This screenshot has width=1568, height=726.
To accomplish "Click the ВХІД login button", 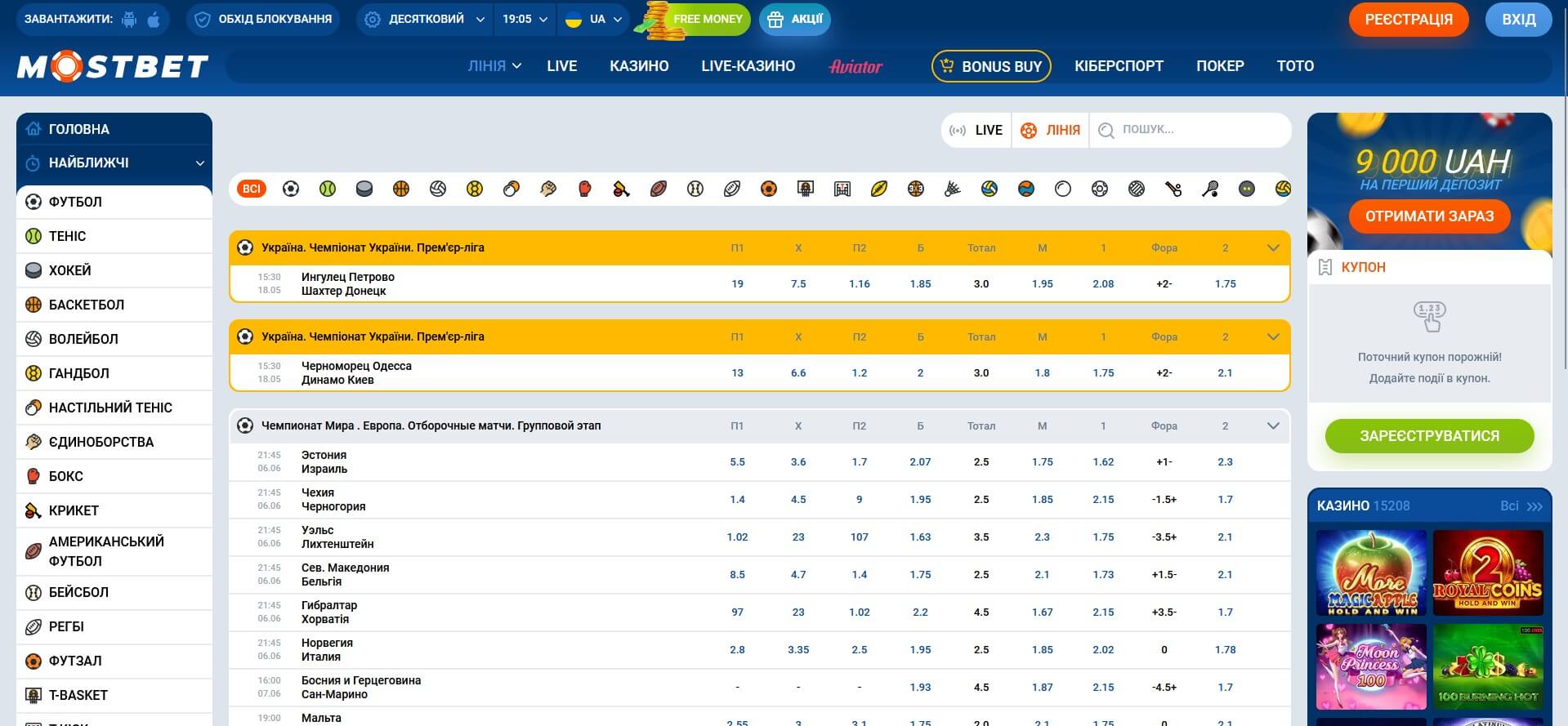I will (1518, 20).
